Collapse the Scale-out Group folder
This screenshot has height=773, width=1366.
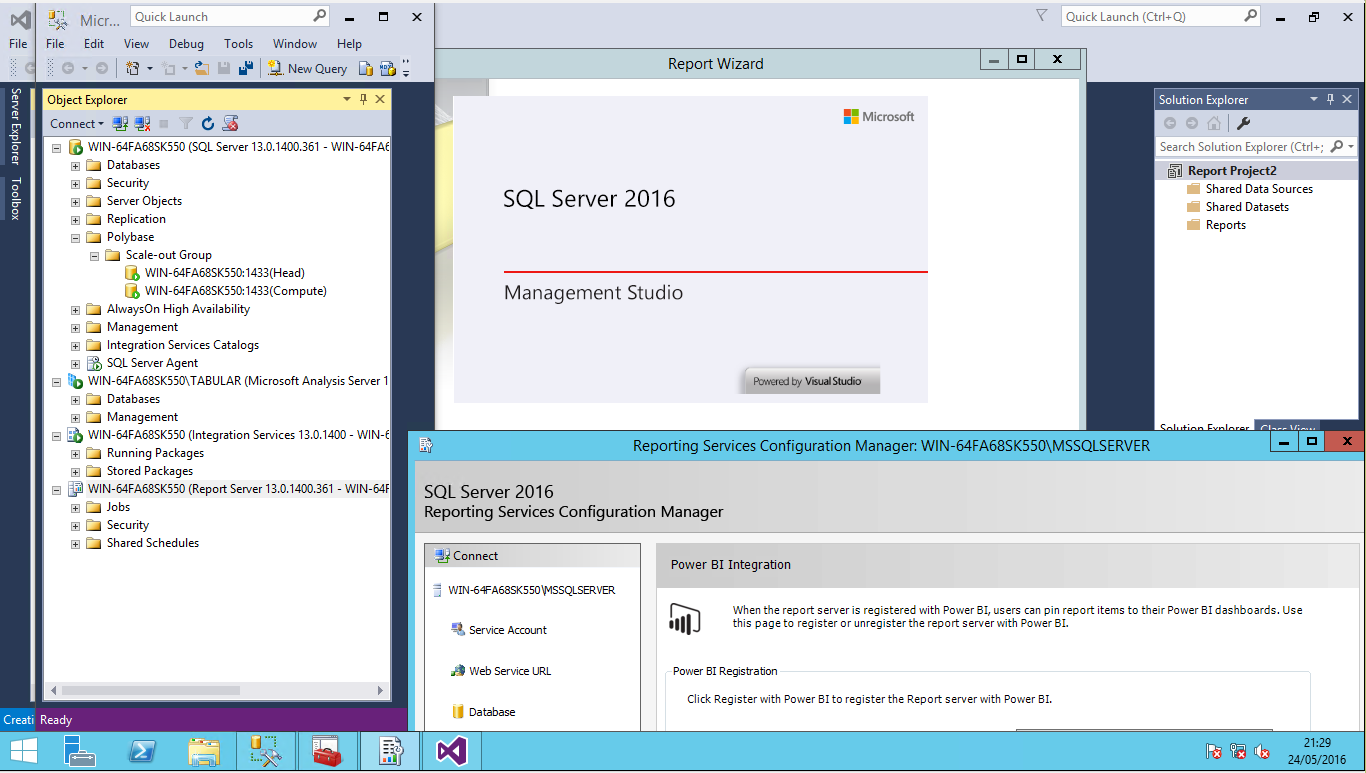(x=94, y=256)
